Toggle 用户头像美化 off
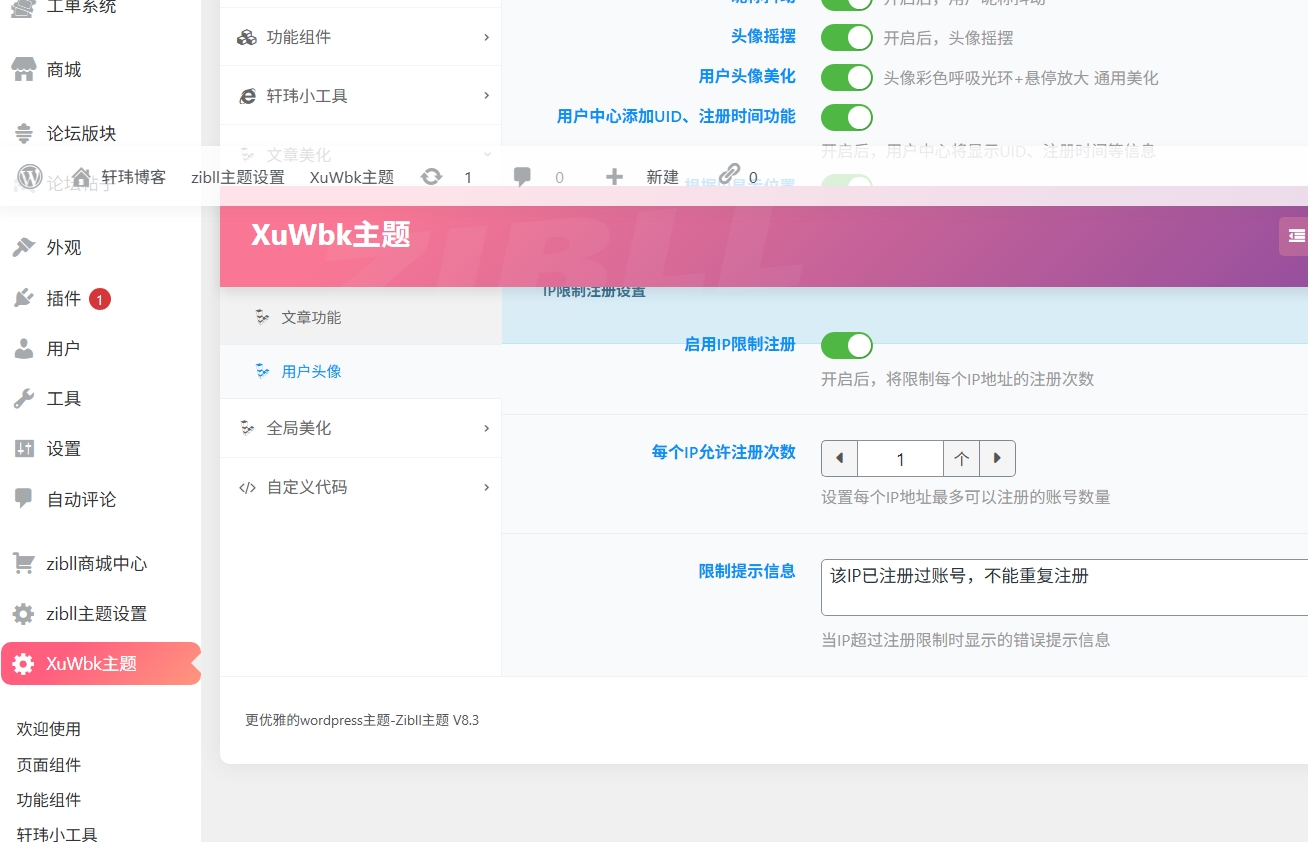1308x842 pixels. coord(847,77)
